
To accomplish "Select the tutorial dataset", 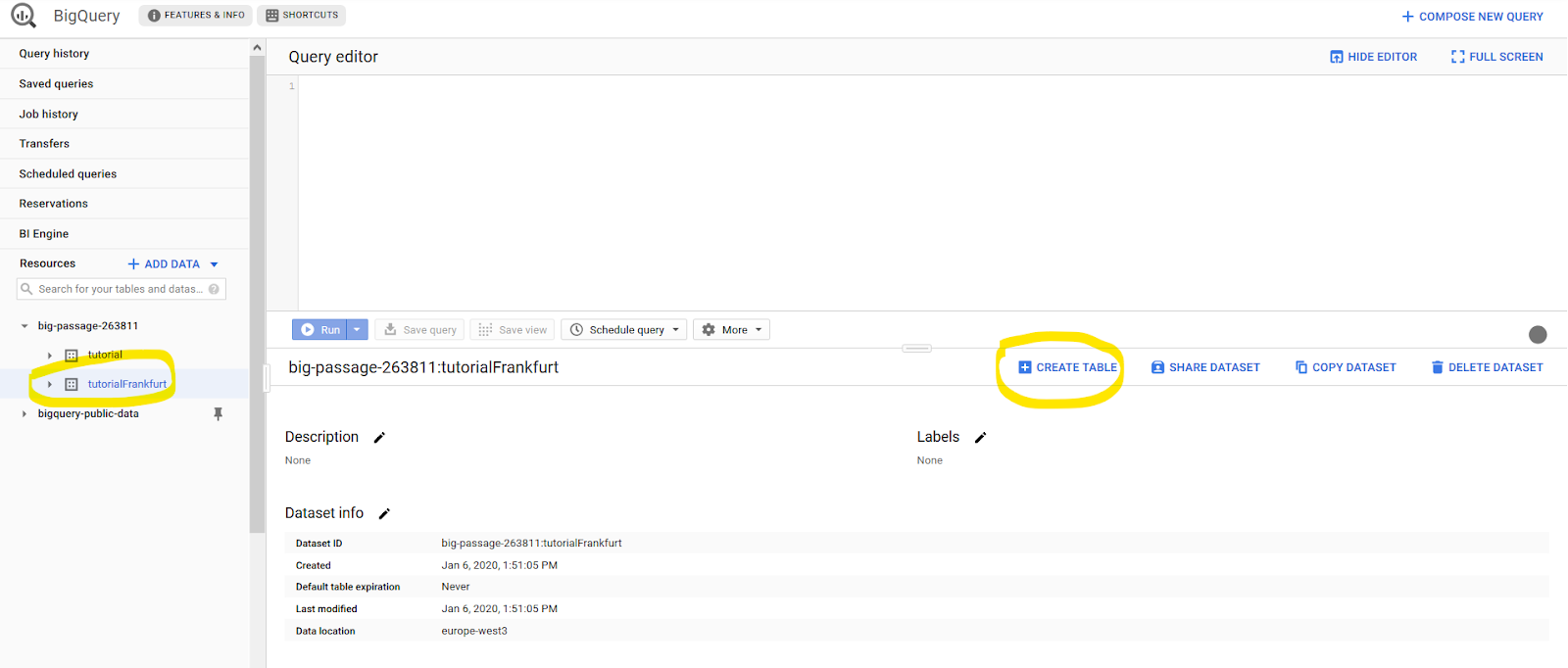I will click(105, 356).
